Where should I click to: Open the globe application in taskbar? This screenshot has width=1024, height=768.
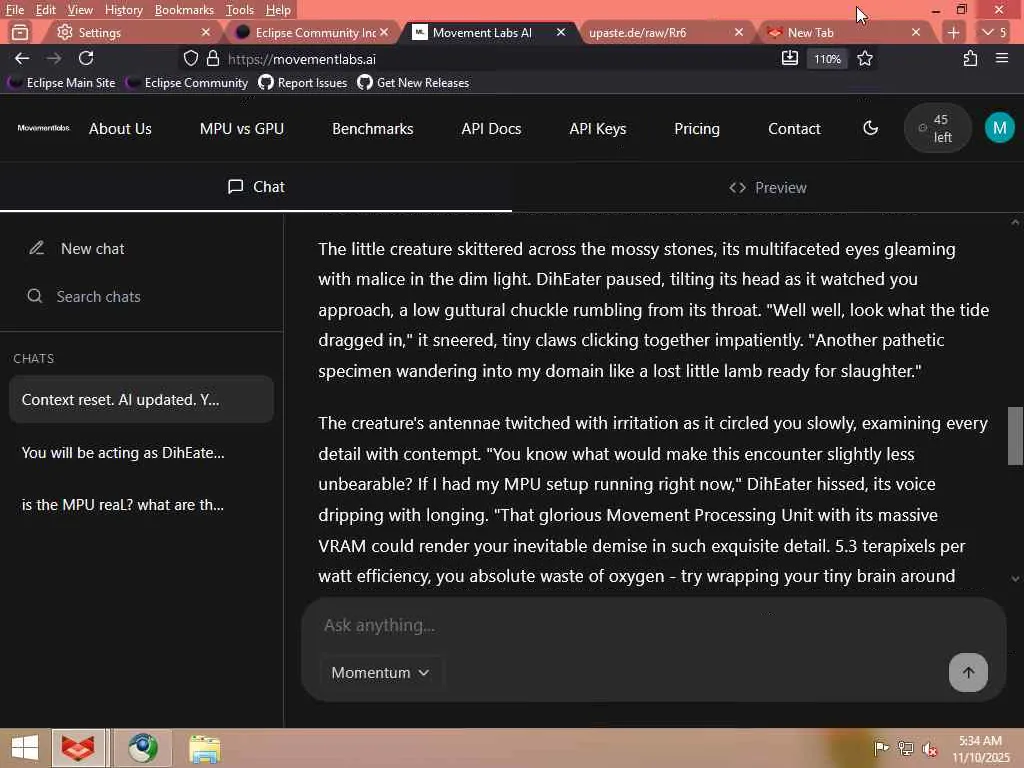[x=142, y=748]
